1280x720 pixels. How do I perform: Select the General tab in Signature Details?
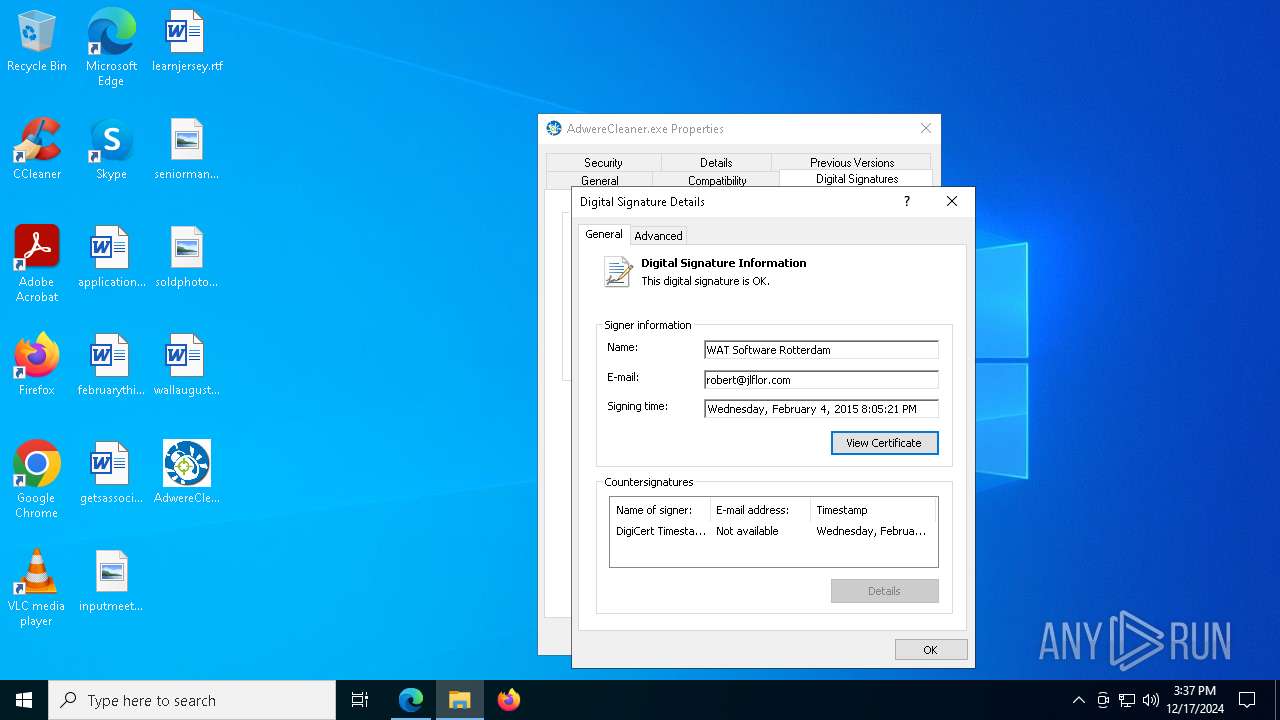click(x=604, y=234)
